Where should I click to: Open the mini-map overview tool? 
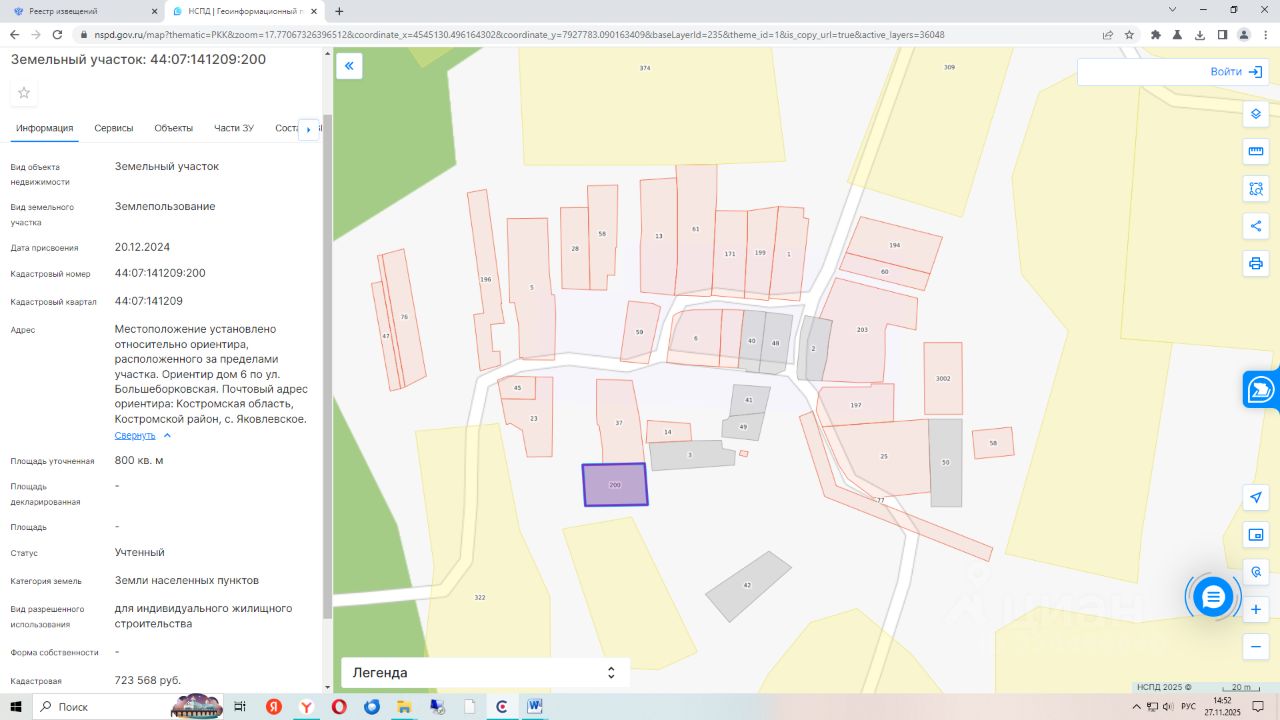pyautogui.click(x=1256, y=535)
